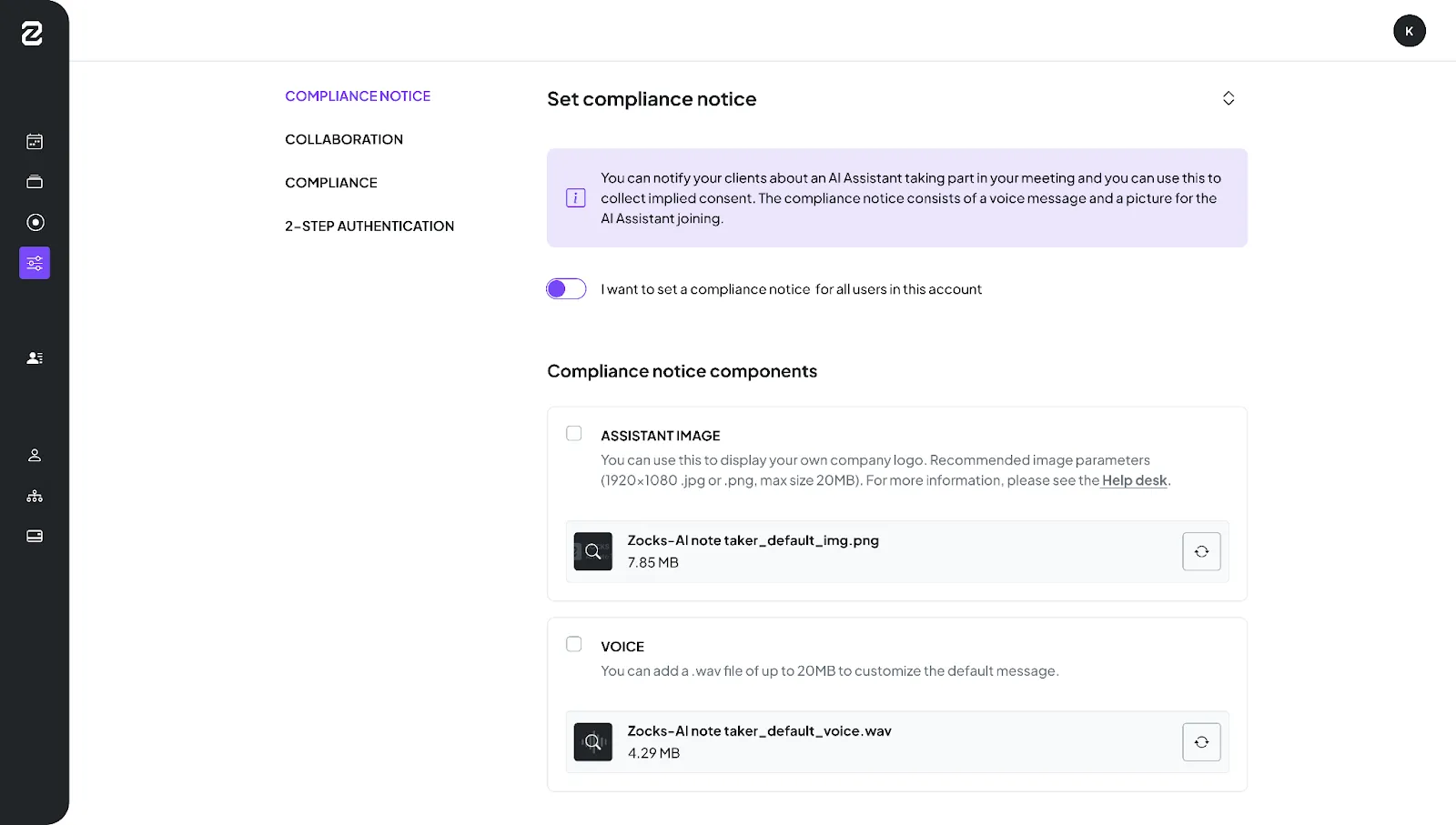Click the Zocks logo at the top of the sidebar

[x=32, y=34]
